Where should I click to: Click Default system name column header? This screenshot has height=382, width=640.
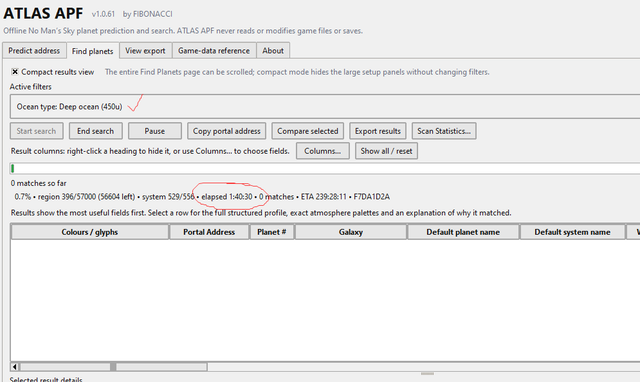(573, 232)
